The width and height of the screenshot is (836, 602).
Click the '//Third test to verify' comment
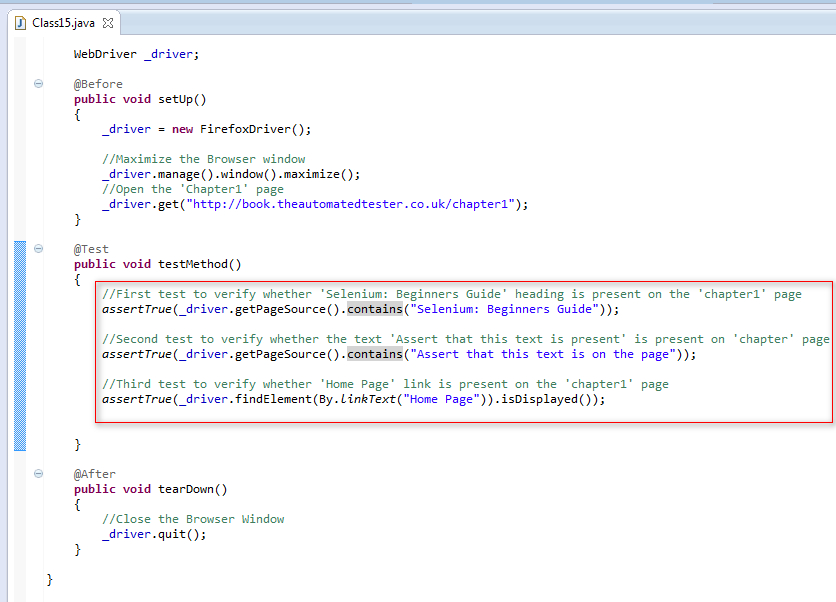tap(385, 384)
